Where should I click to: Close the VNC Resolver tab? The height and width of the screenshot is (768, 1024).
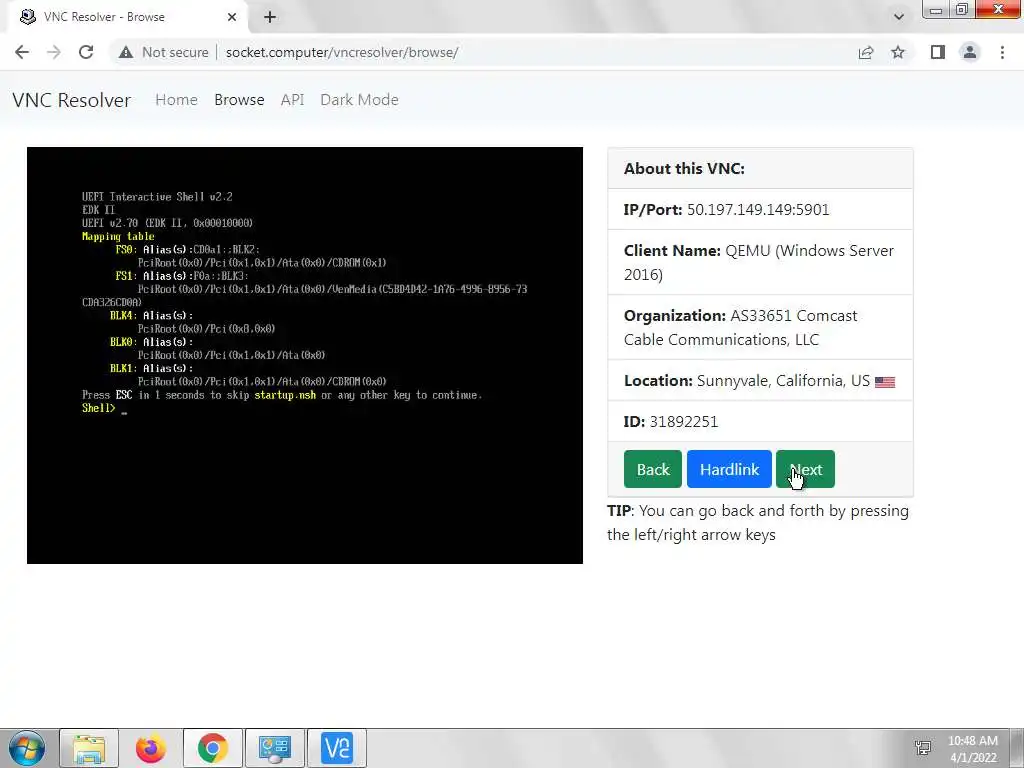[x=232, y=17]
